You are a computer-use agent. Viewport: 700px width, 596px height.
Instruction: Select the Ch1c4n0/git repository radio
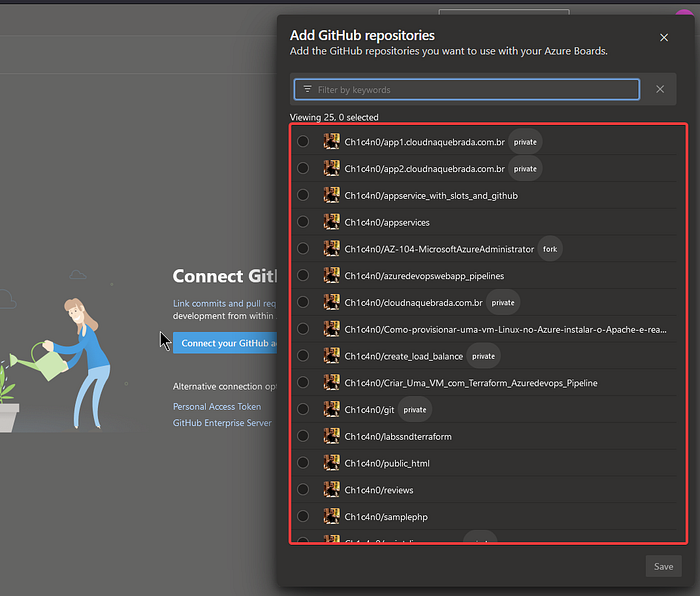303,409
